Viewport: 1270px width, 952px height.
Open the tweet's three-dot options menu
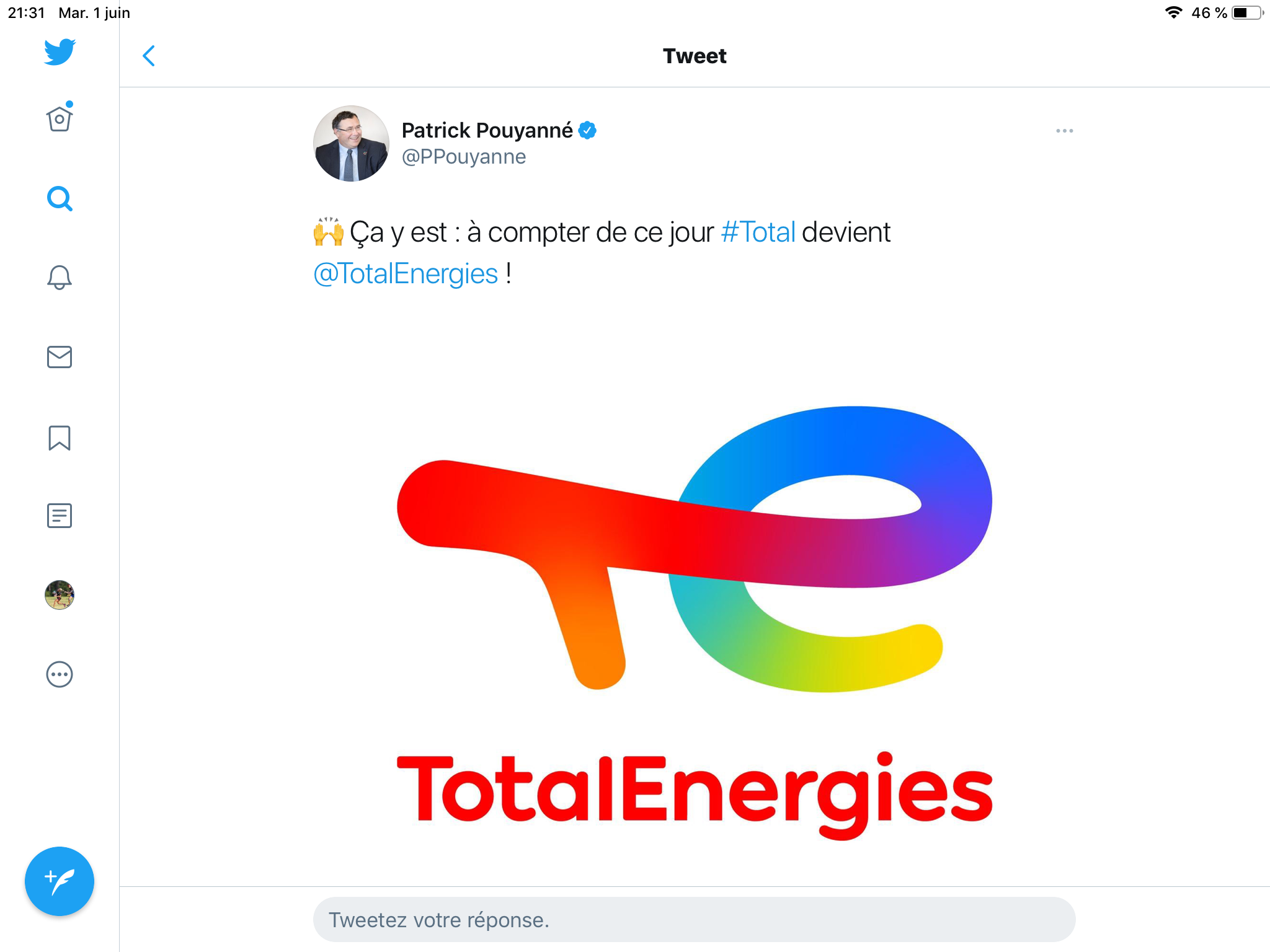tap(1064, 131)
